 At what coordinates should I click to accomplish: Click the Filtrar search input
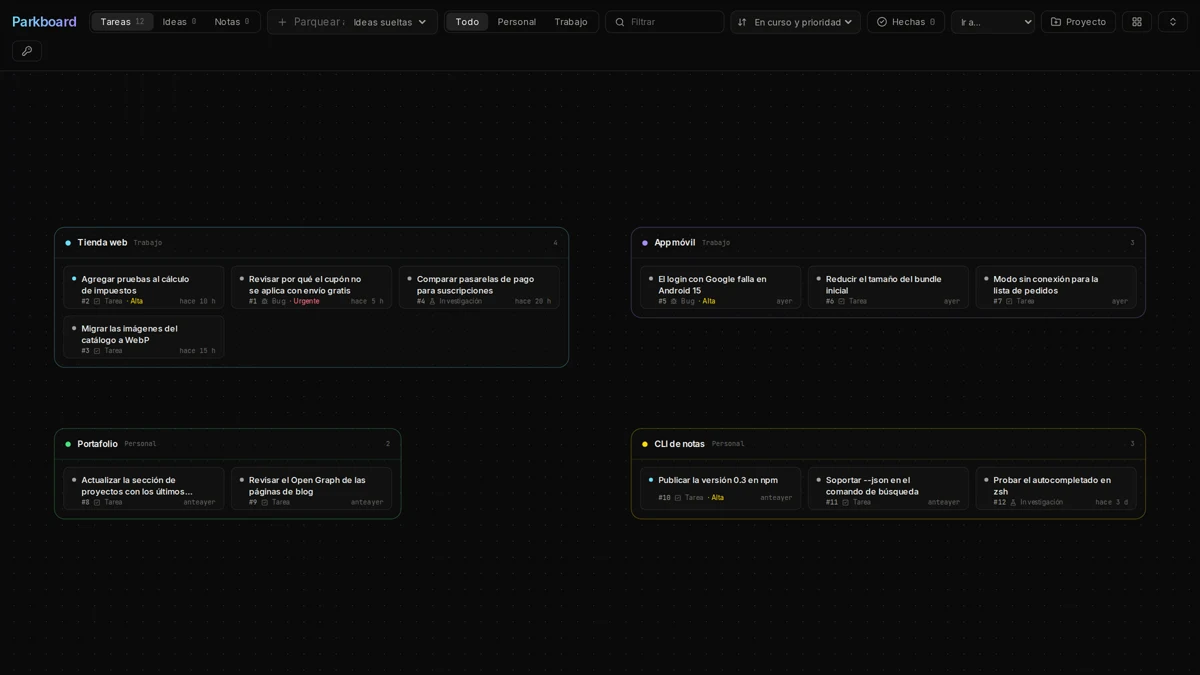tap(665, 22)
